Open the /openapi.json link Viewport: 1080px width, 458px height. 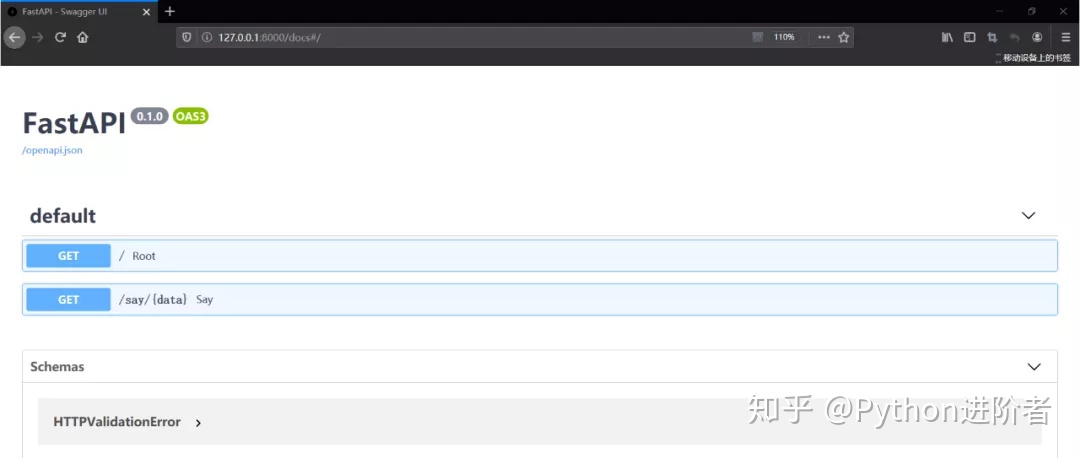tap(52, 150)
